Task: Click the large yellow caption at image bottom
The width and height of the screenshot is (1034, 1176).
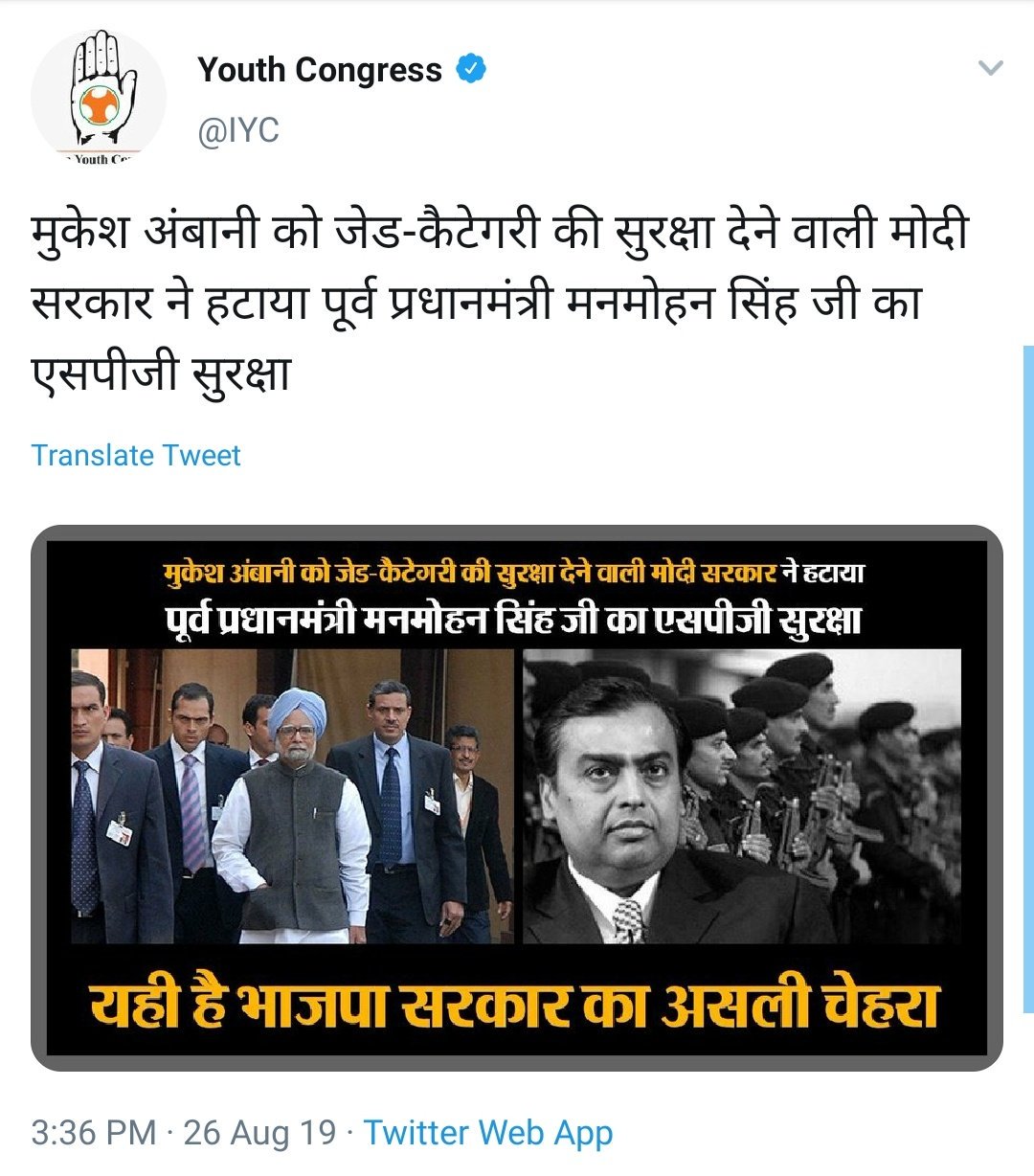Action: tap(515, 1005)
